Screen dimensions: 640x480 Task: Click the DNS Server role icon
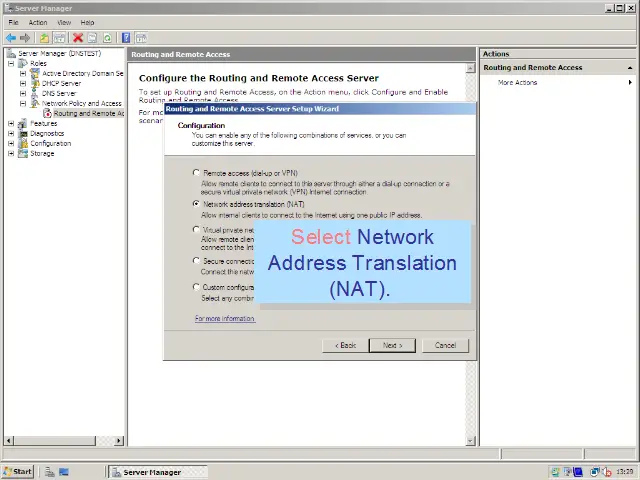click(x=35, y=93)
